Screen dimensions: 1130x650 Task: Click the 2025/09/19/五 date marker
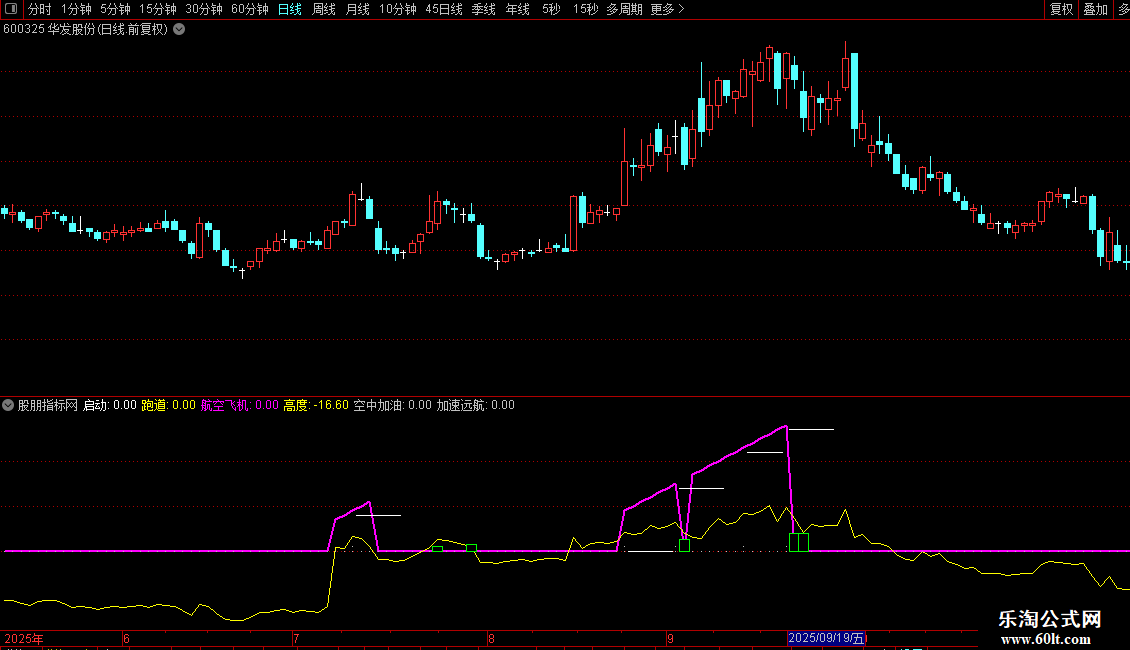826,638
